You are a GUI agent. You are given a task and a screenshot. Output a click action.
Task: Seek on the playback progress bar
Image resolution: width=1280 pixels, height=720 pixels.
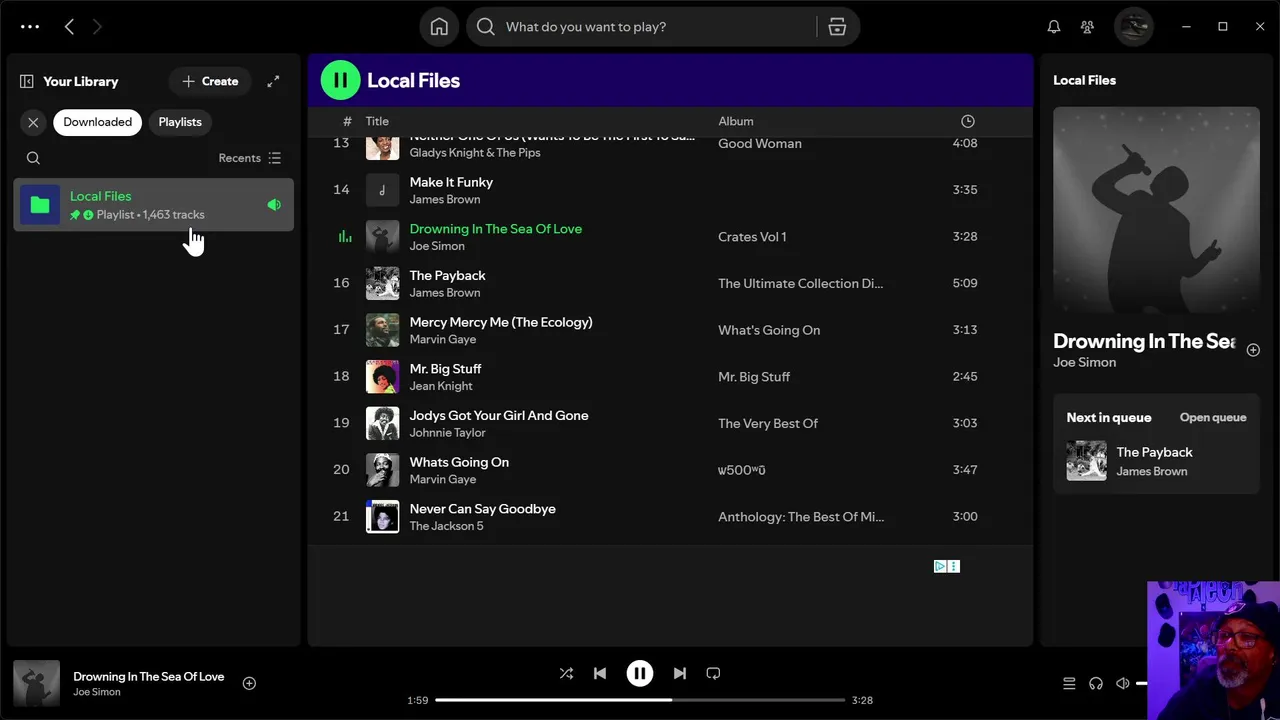pyautogui.click(x=640, y=700)
